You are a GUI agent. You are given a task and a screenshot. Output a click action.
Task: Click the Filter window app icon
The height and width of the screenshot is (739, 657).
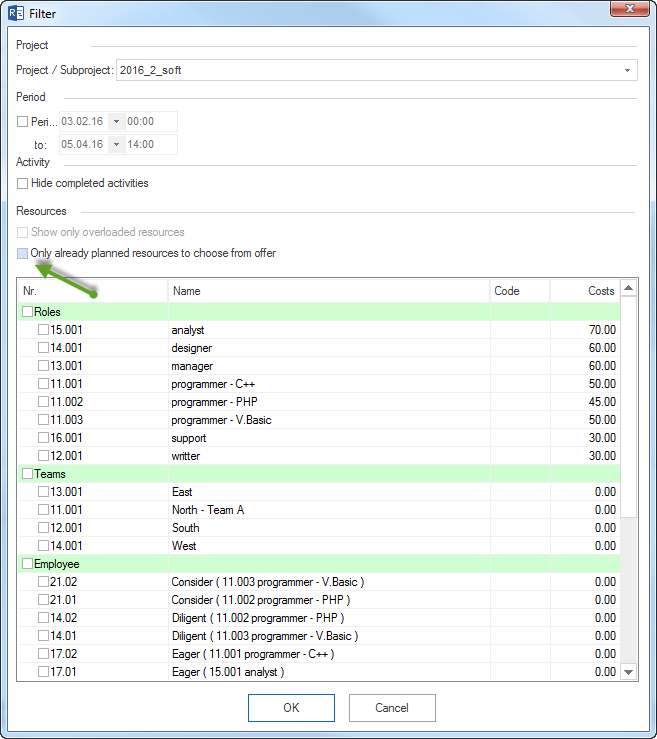(x=16, y=13)
